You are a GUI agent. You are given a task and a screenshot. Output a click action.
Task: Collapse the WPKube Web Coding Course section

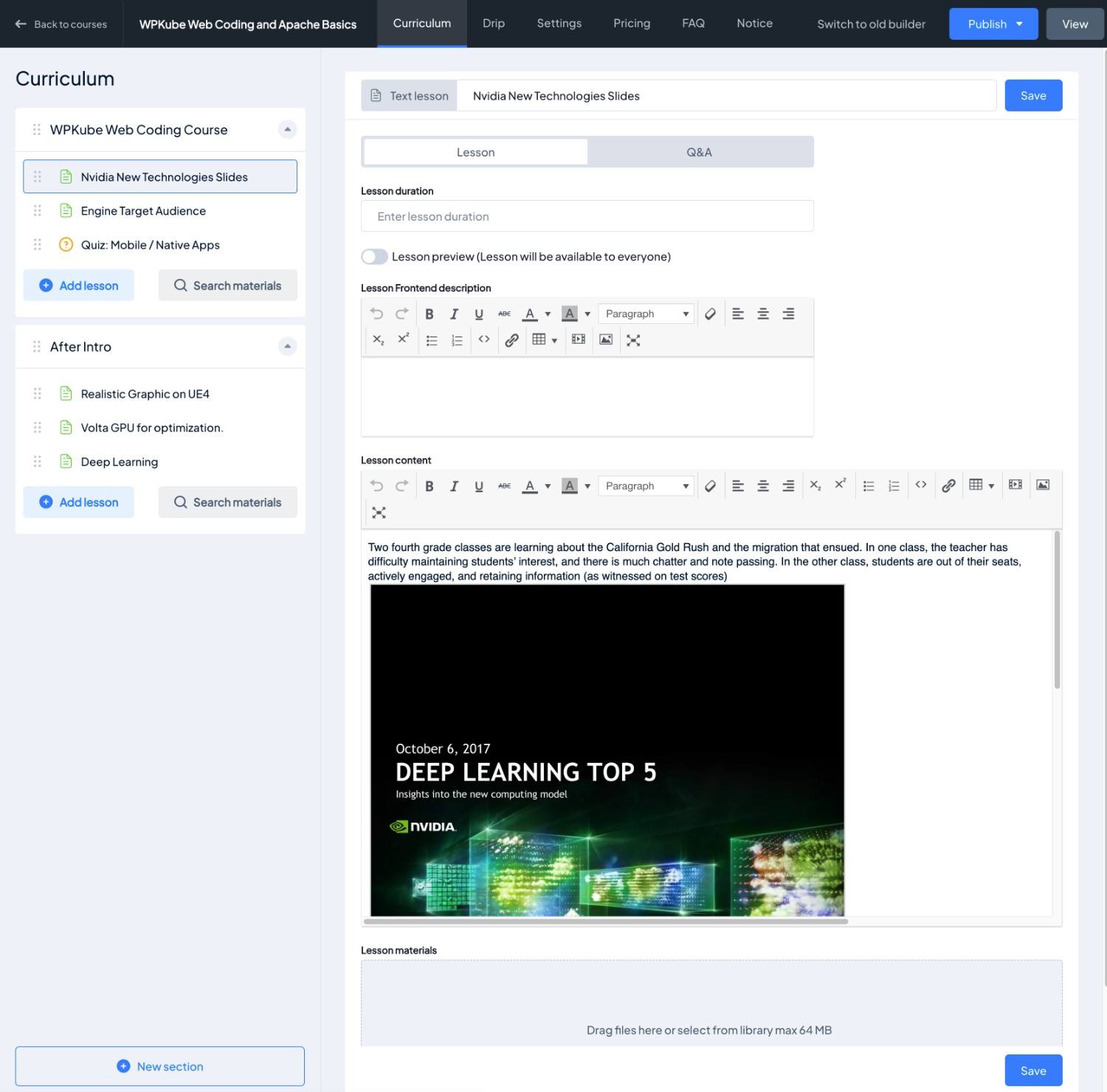point(288,129)
